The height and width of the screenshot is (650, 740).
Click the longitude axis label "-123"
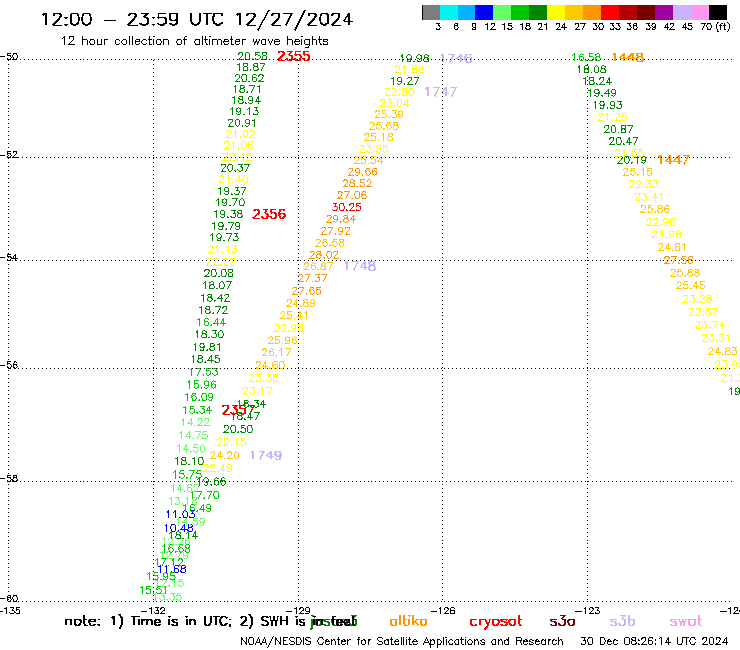click(588, 610)
